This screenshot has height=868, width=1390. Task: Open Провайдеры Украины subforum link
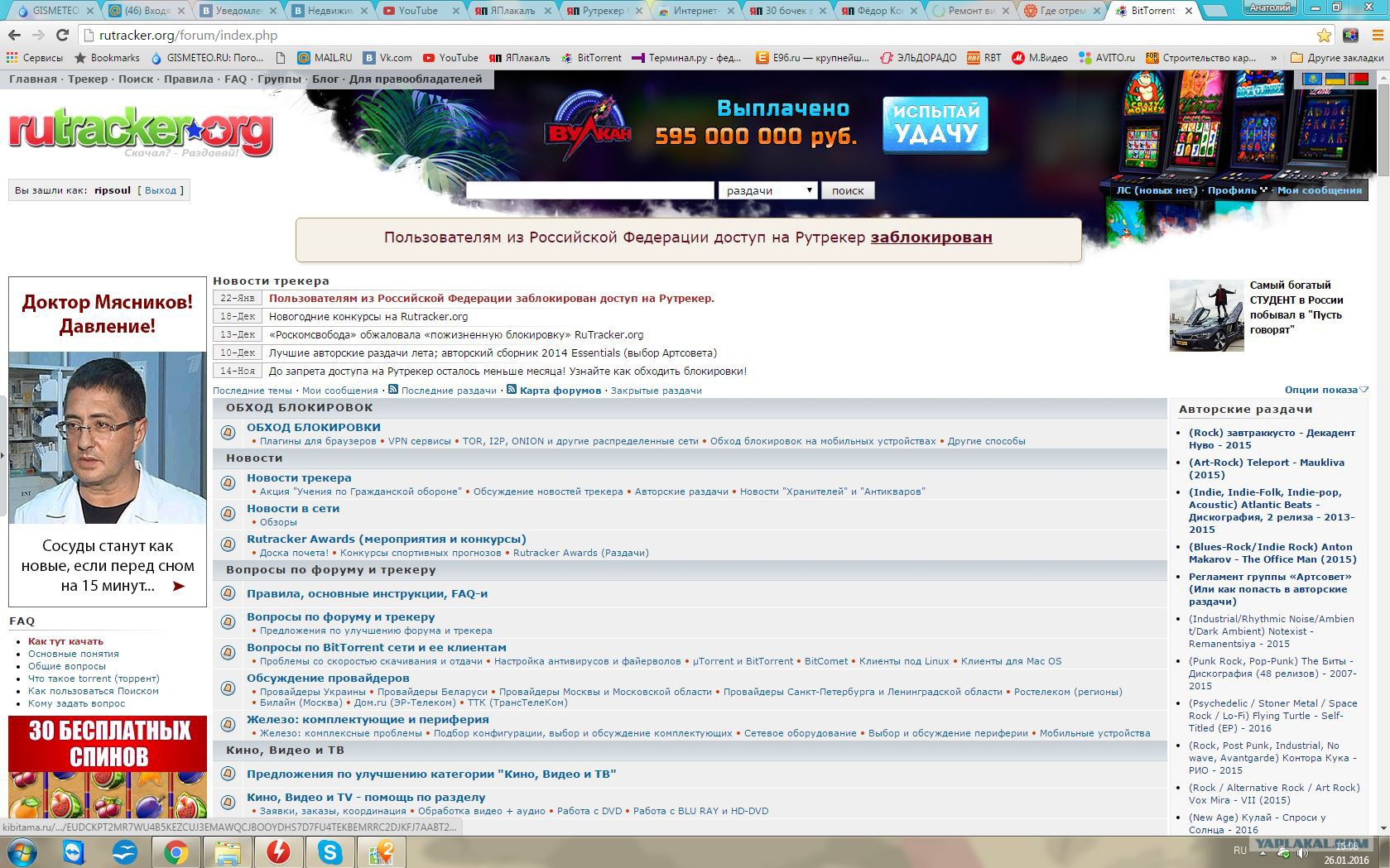coord(313,692)
